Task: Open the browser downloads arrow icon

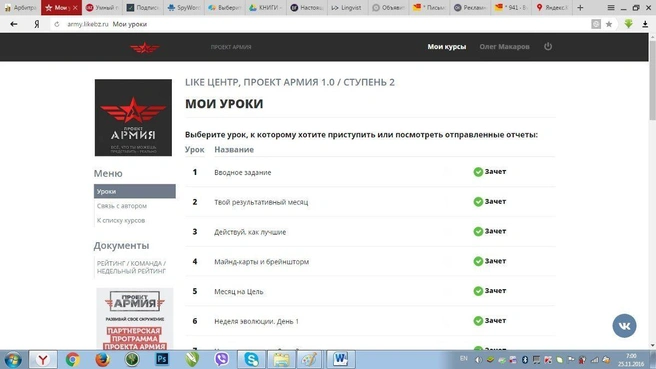Action: (x=645, y=24)
